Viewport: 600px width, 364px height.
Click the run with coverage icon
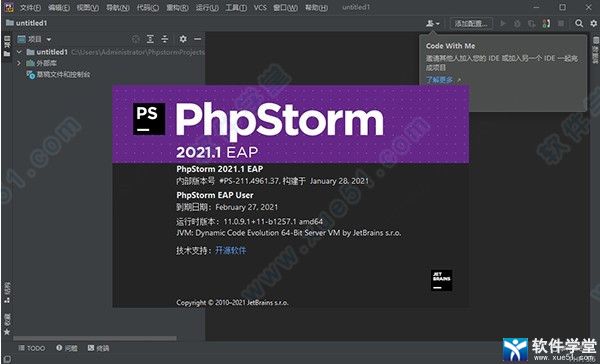point(531,24)
